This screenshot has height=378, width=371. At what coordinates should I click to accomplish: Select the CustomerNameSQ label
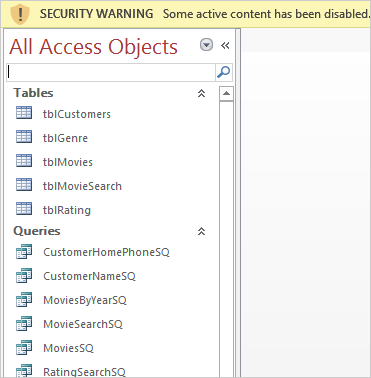coord(89,276)
